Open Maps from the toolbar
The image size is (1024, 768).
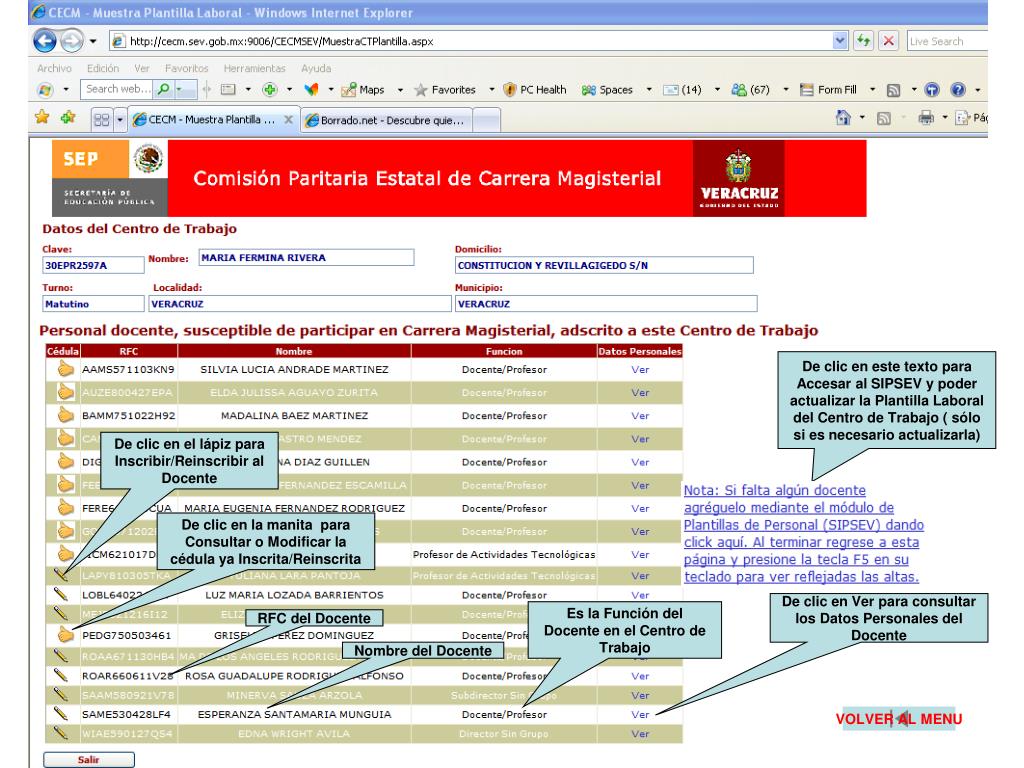pos(364,89)
